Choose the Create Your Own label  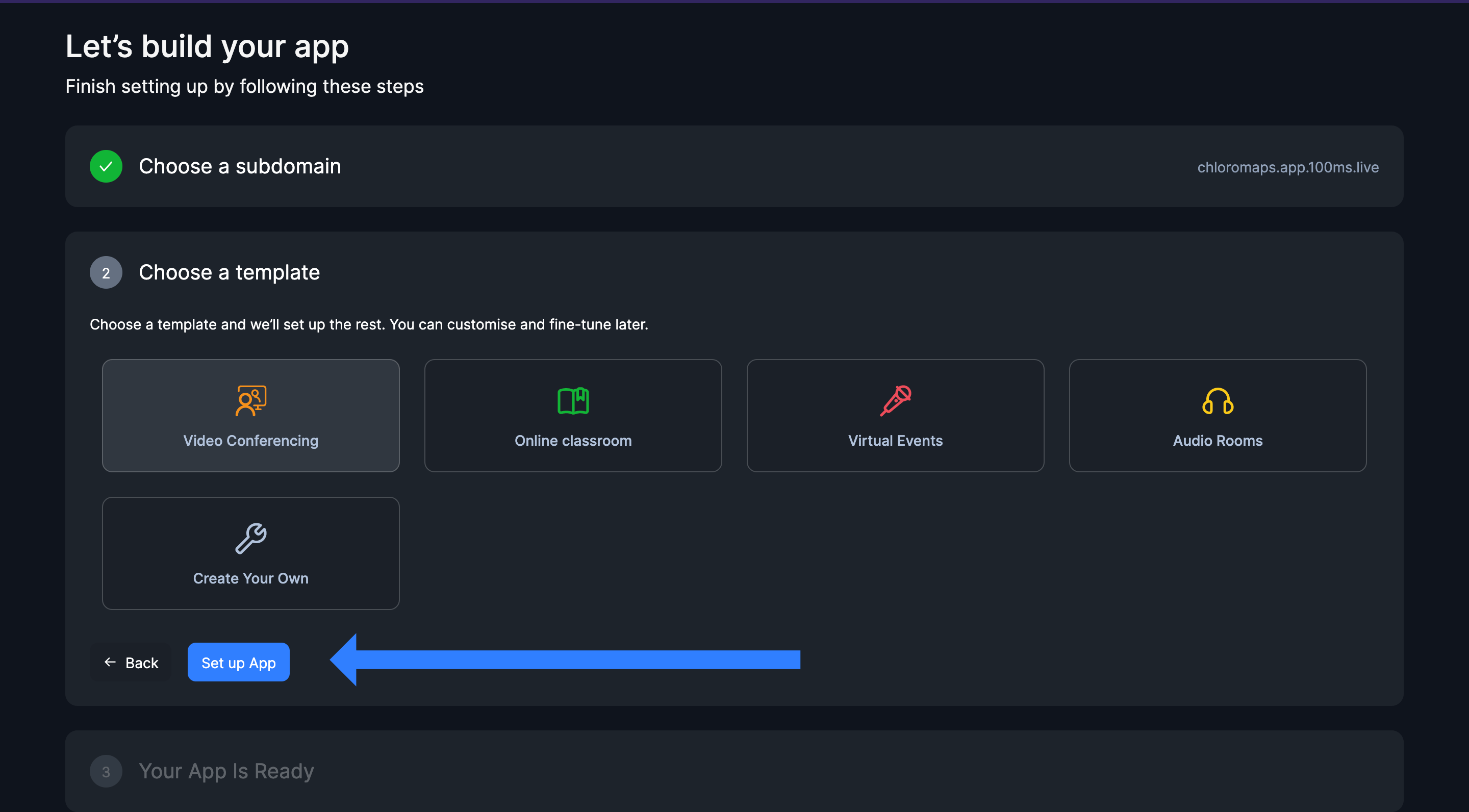(251, 578)
